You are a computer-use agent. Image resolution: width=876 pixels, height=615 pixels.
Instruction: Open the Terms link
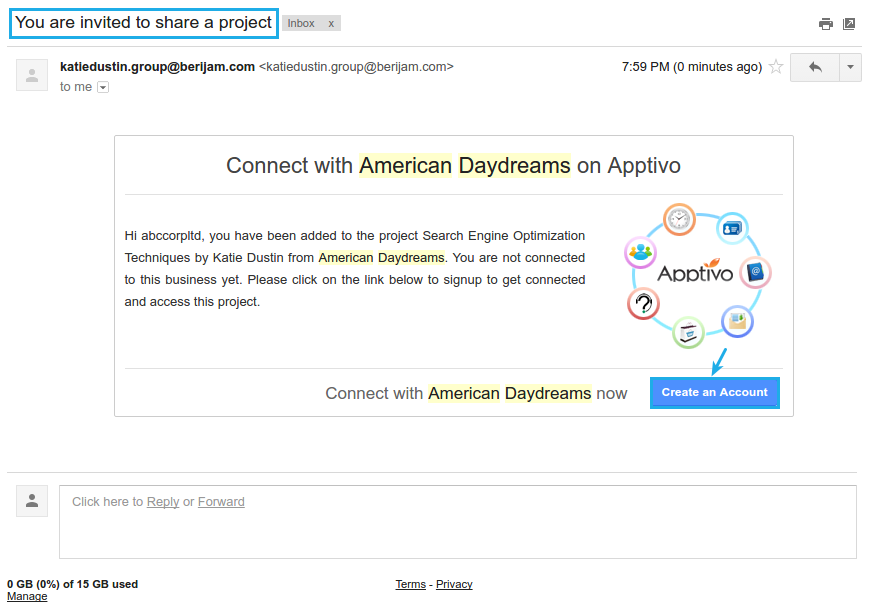411,584
